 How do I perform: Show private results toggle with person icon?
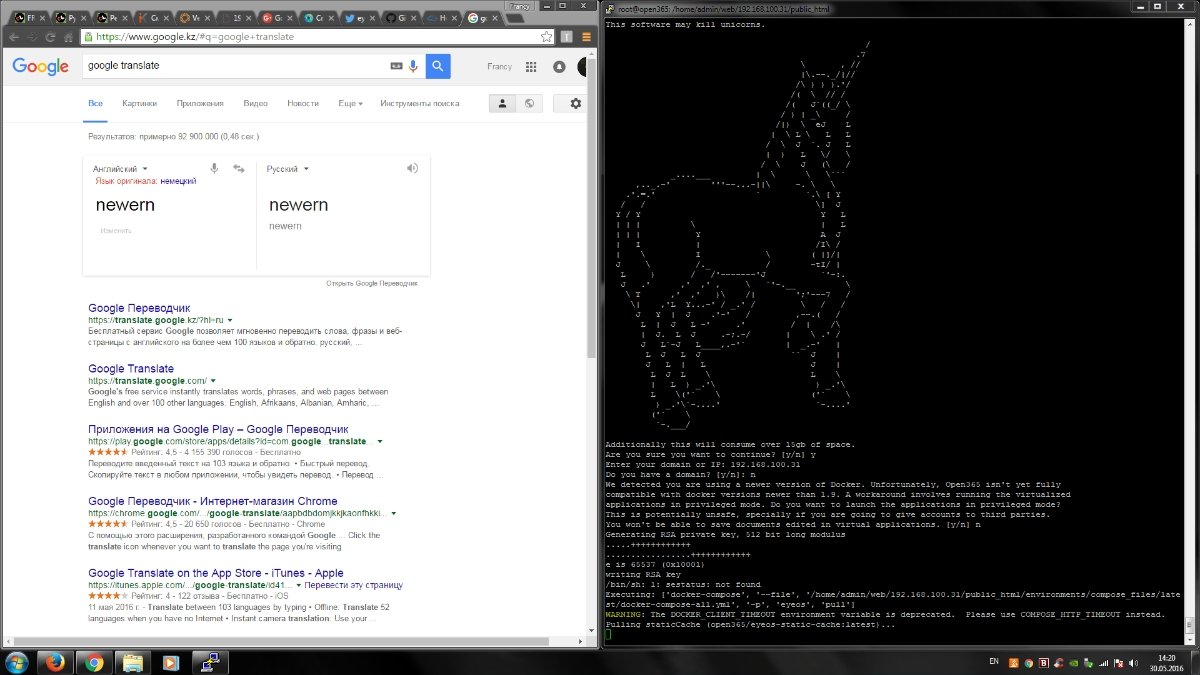click(x=503, y=103)
